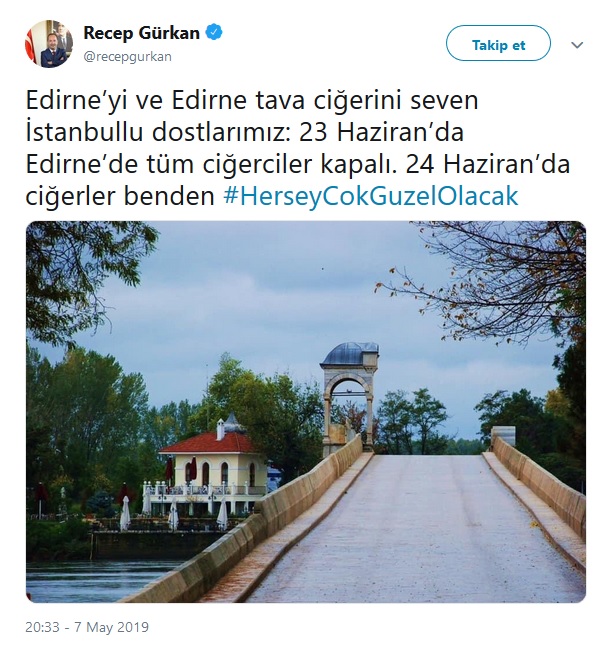604x648 pixels.
Task: Open the @recepgurkan handle link
Action: [x=128, y=56]
